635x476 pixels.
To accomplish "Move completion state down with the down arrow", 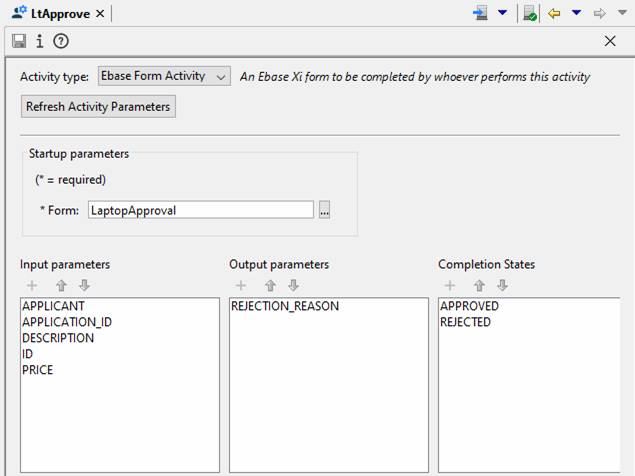I will tap(503, 285).
